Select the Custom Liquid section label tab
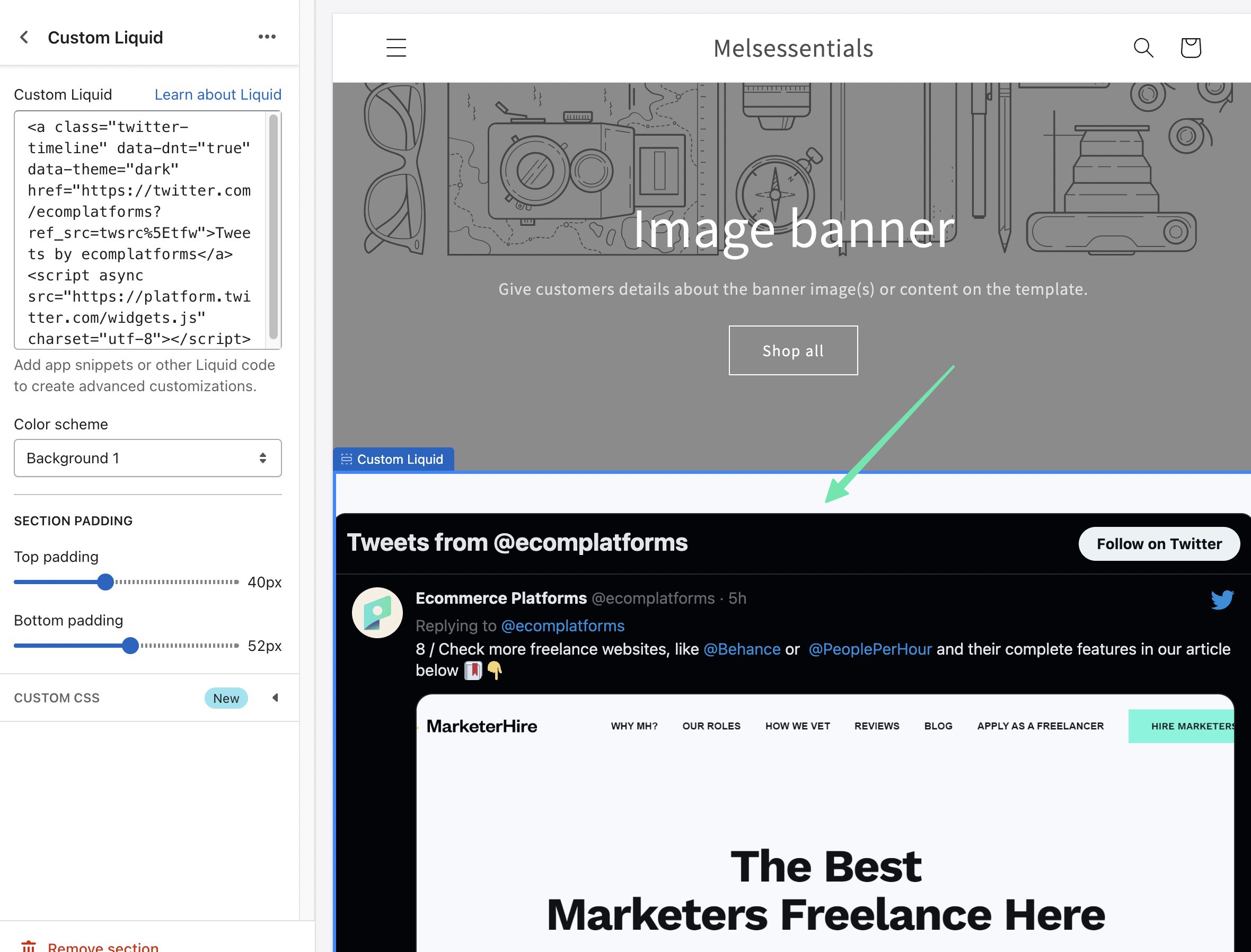This screenshot has height=952, width=1251. click(x=393, y=459)
